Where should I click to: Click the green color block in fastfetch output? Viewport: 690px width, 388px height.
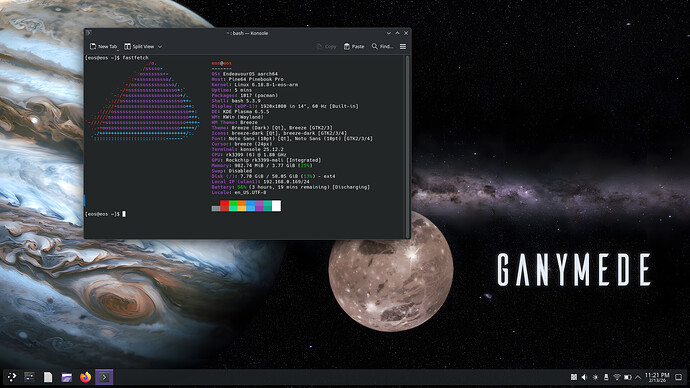coord(233,205)
